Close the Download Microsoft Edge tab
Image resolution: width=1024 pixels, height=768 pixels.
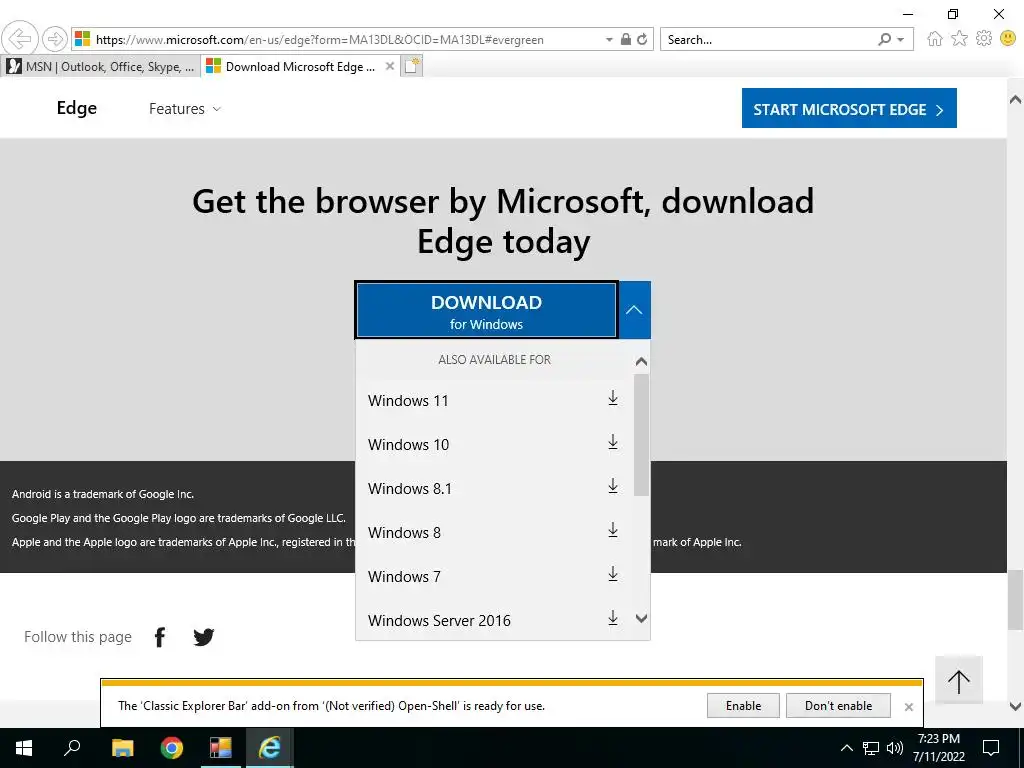pyautogui.click(x=390, y=66)
